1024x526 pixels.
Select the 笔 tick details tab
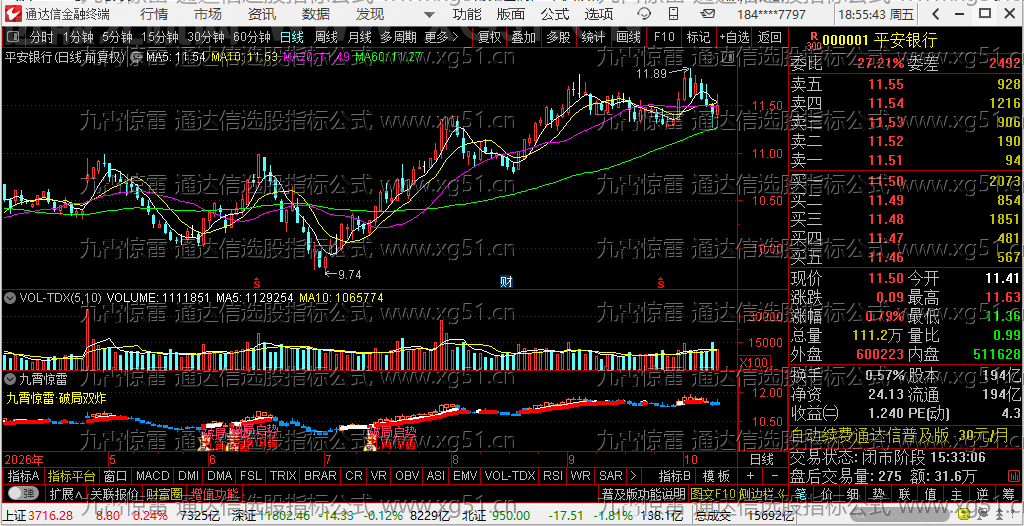[x=801, y=493]
